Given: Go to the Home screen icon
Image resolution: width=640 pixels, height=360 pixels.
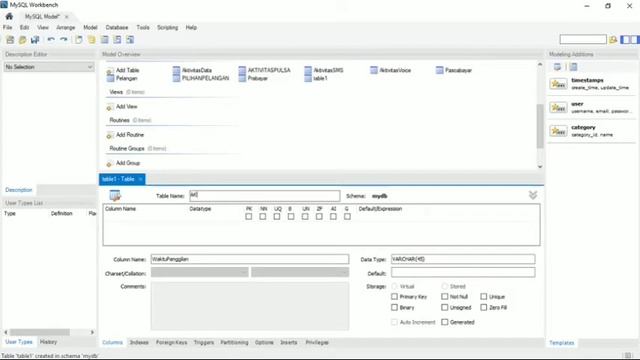Looking at the screenshot, I should click(x=9, y=16).
